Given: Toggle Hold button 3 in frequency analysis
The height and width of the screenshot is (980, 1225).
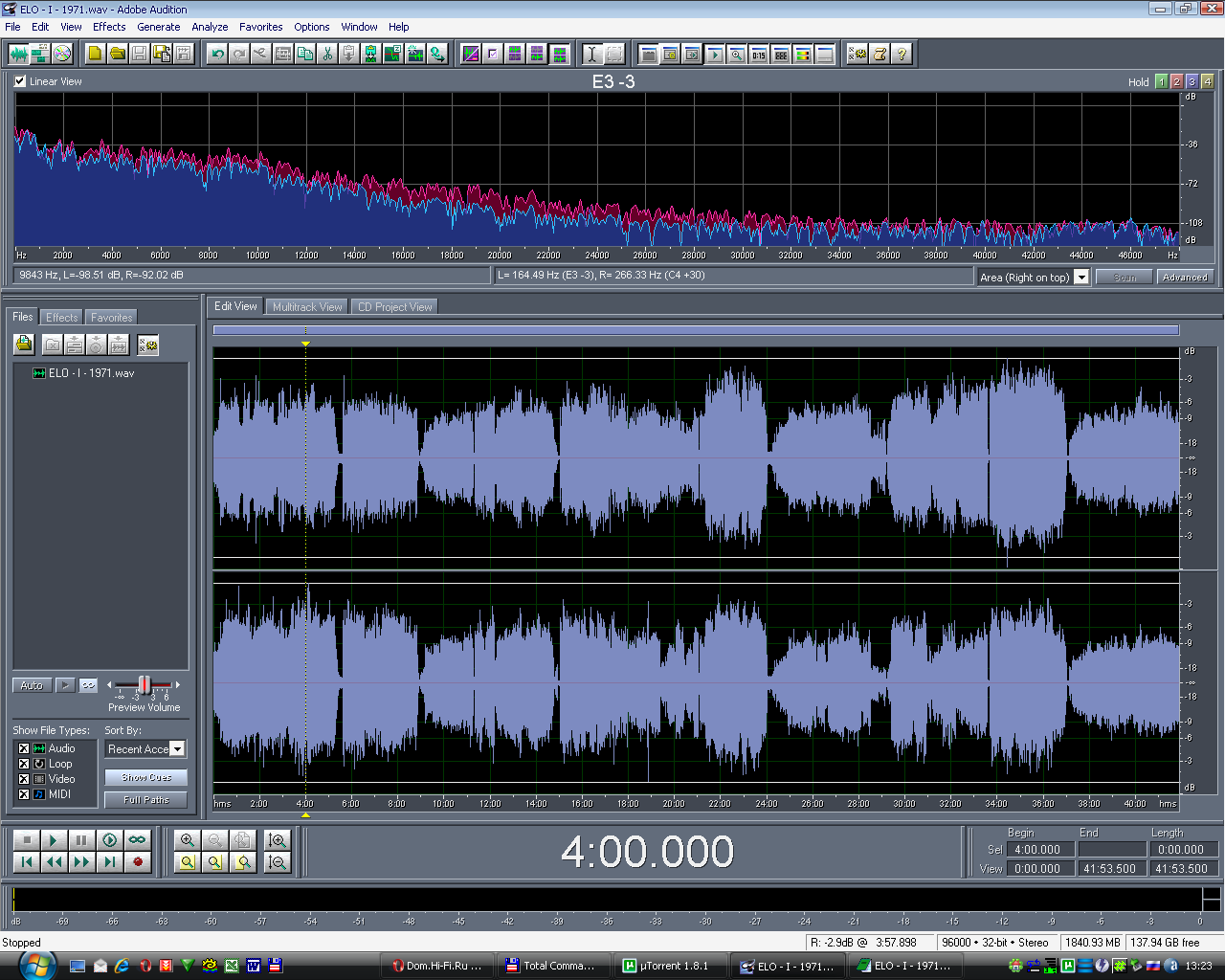Looking at the screenshot, I should pos(1192,81).
